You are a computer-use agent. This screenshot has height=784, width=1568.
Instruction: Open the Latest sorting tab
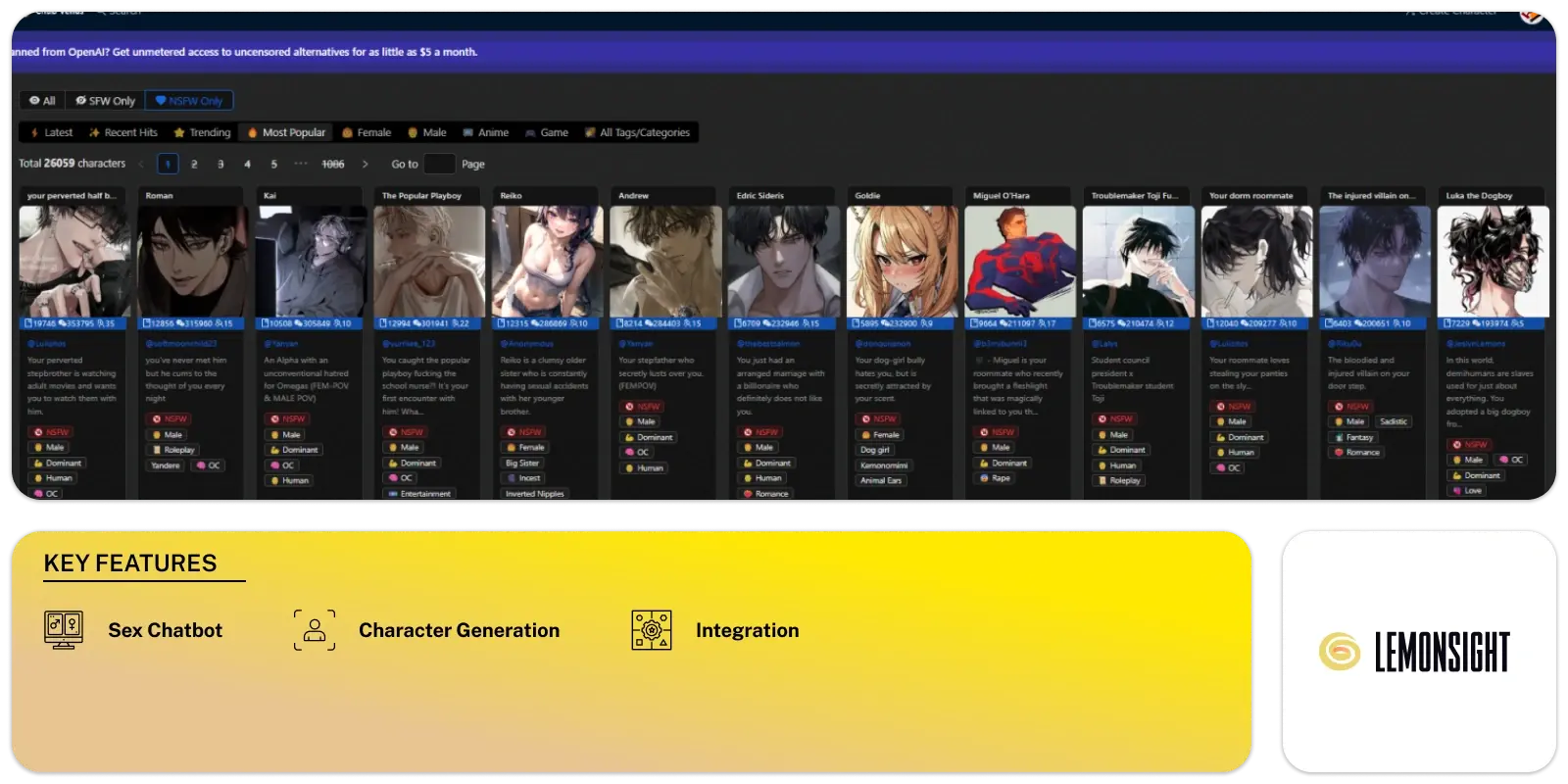[x=51, y=132]
